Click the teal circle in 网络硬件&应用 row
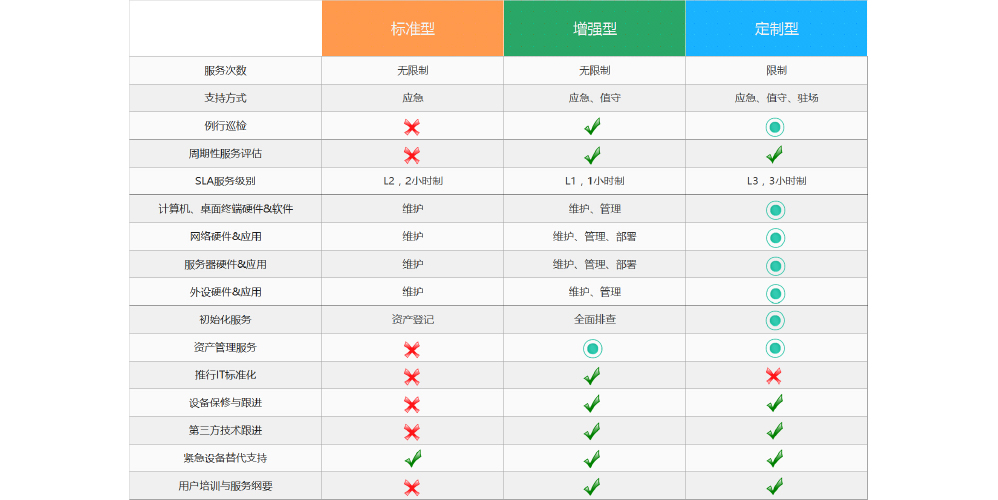The width and height of the screenshot is (998, 500). (775, 238)
